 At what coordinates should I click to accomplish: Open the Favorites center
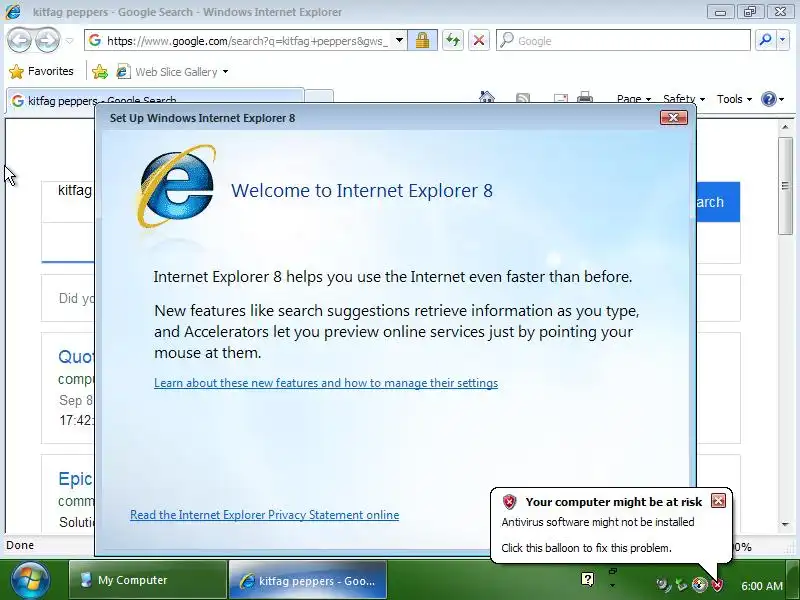click(x=41, y=71)
